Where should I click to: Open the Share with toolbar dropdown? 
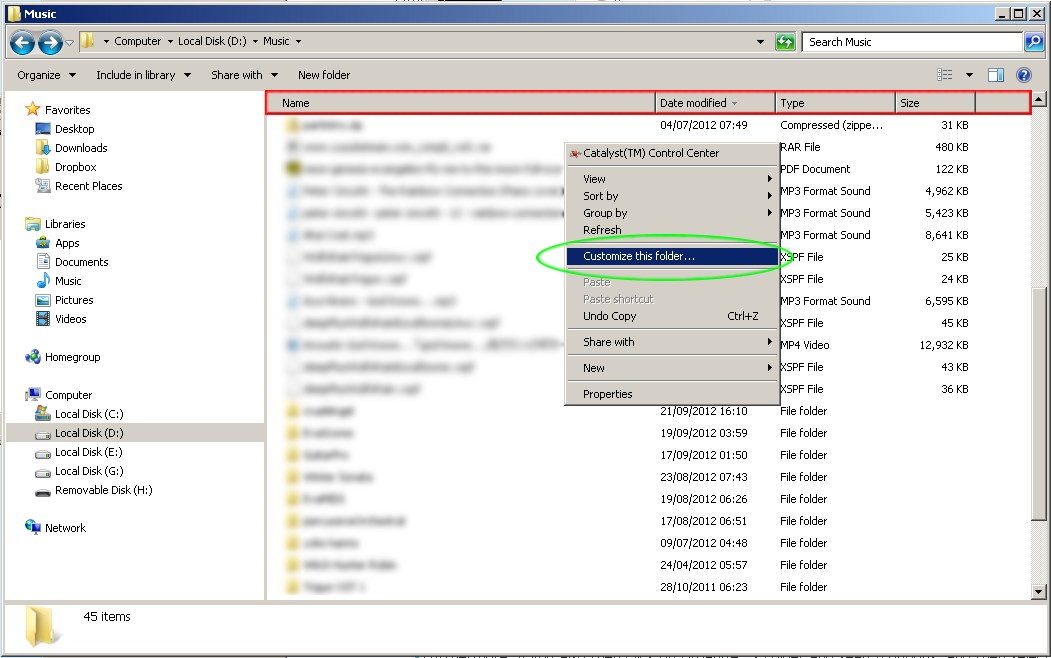click(243, 75)
